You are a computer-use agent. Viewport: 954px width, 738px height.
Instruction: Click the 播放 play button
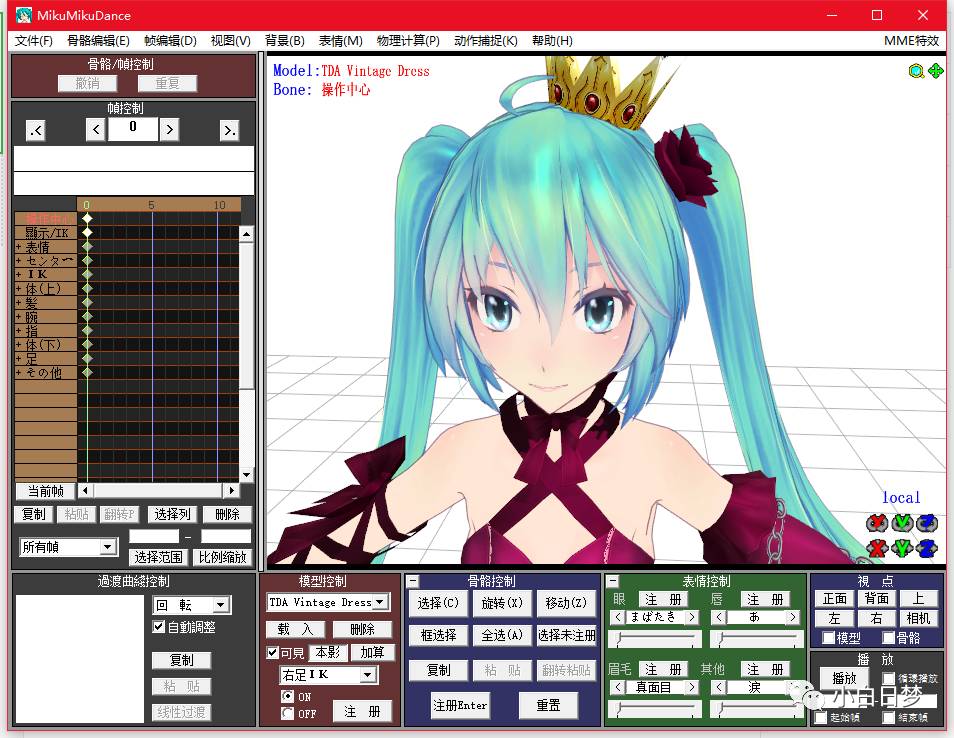pyautogui.click(x=844, y=678)
